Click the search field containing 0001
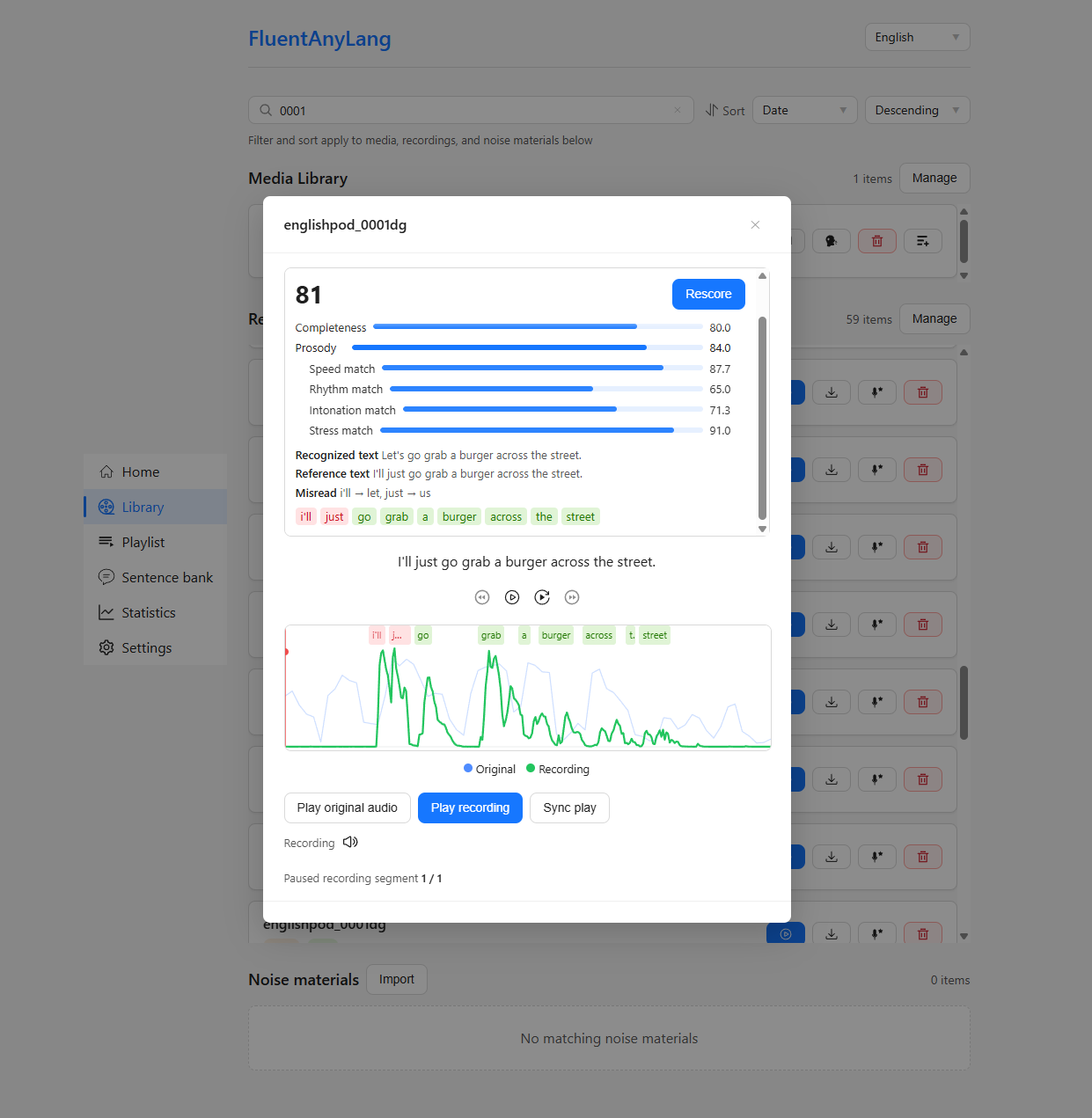This screenshot has width=1092, height=1118. 471,110
